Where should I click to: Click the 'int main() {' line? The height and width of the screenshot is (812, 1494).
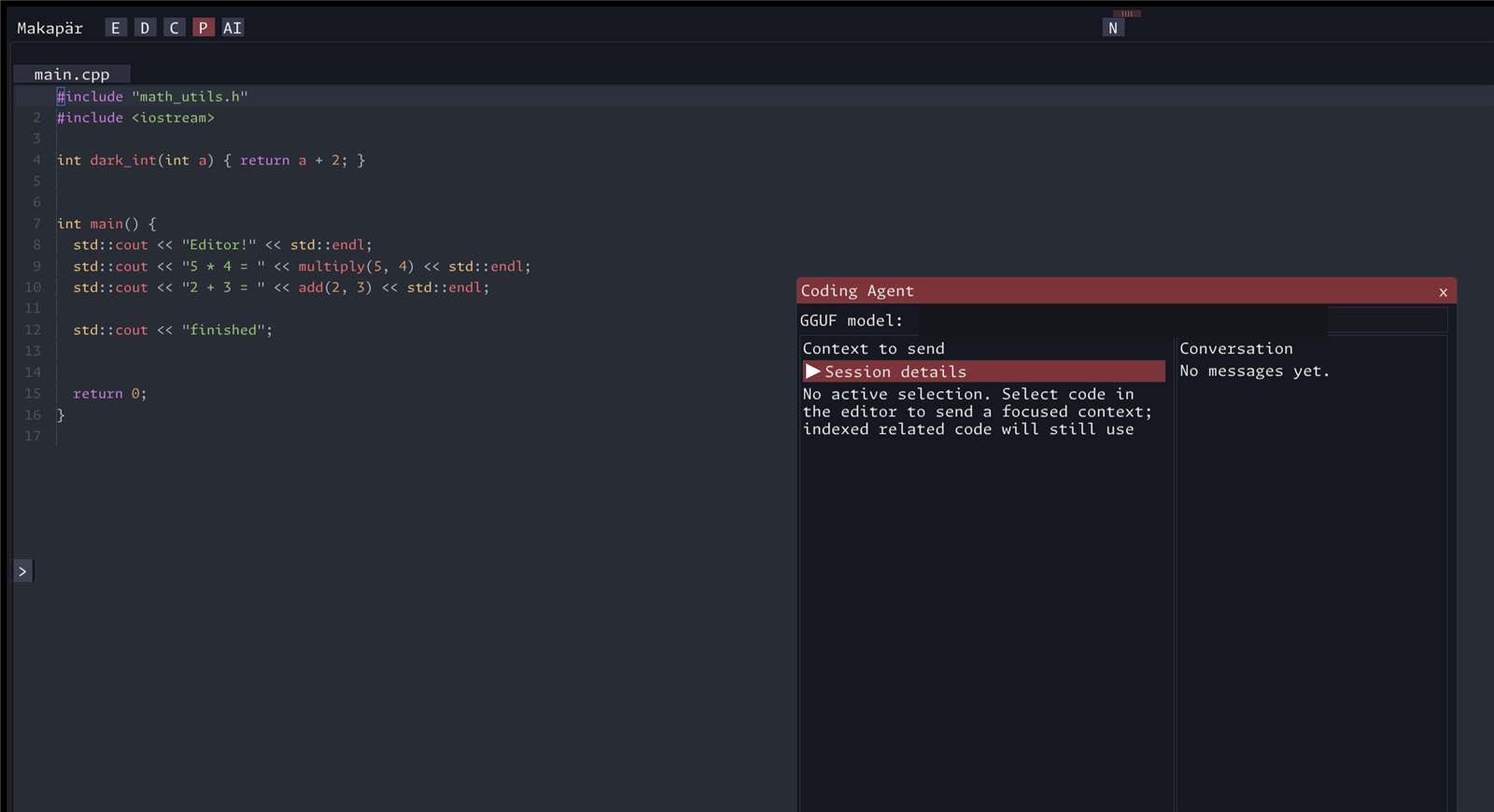tap(106, 224)
